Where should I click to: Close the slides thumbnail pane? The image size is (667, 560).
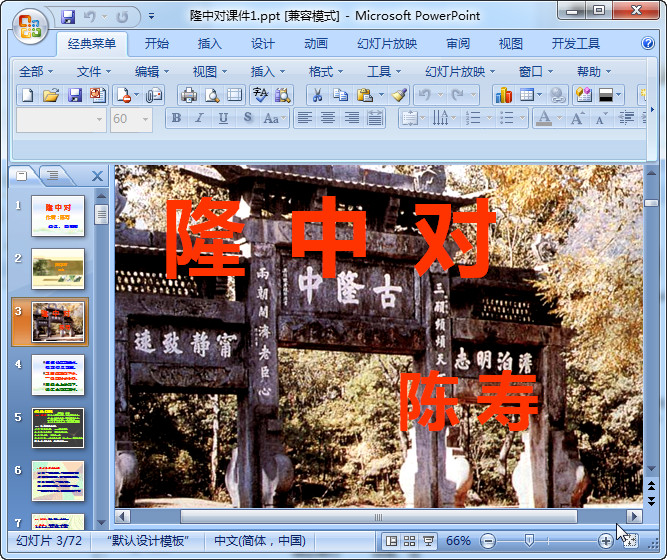coord(97,176)
